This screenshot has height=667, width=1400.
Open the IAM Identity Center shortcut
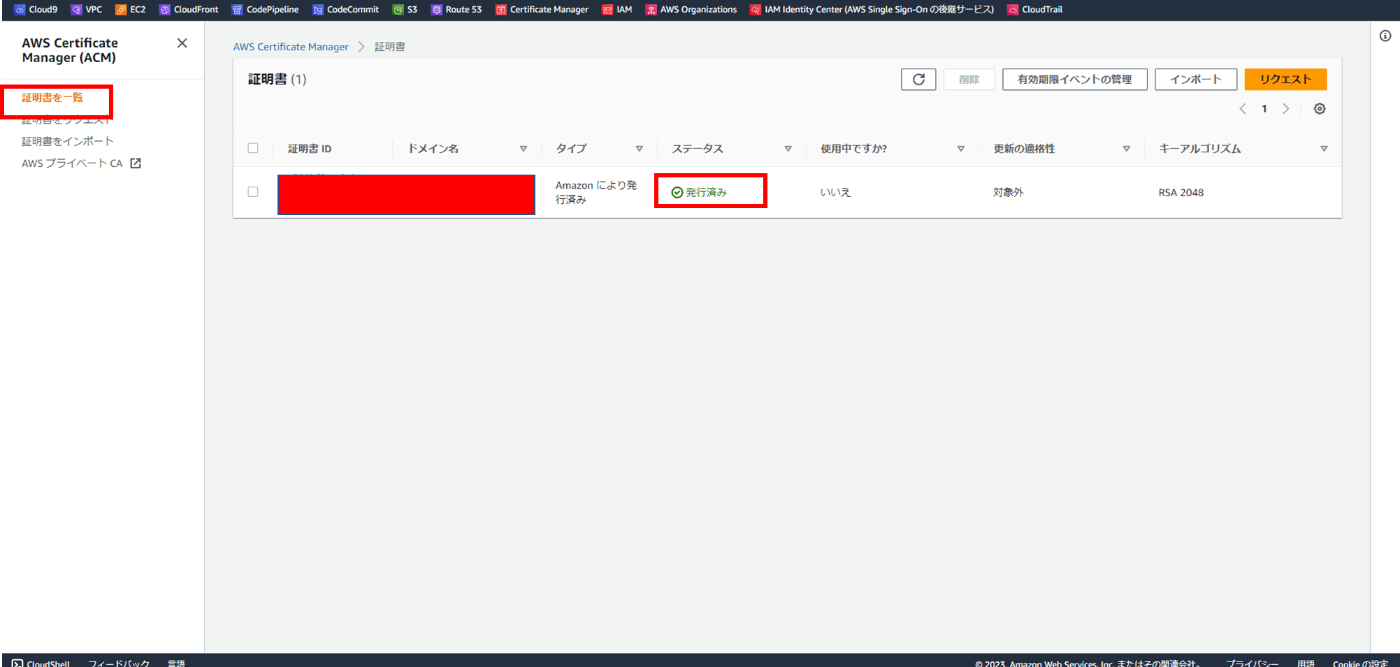[x=872, y=9]
